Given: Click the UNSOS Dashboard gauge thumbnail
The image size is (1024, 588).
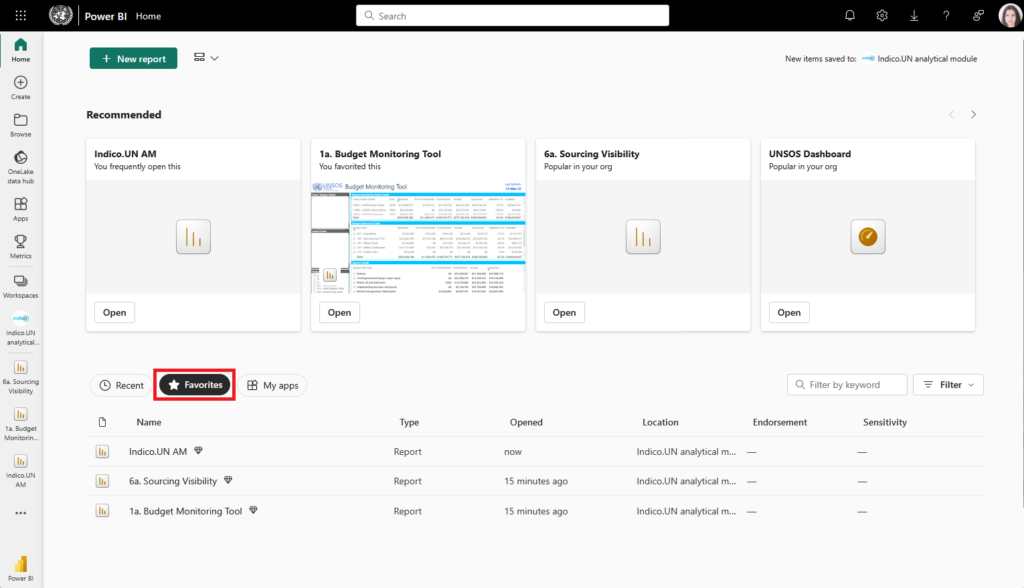Looking at the screenshot, I should pos(868,237).
